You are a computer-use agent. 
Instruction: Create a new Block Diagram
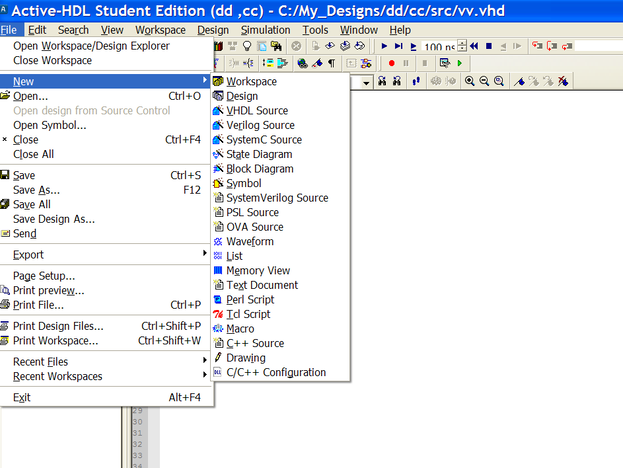point(281,169)
